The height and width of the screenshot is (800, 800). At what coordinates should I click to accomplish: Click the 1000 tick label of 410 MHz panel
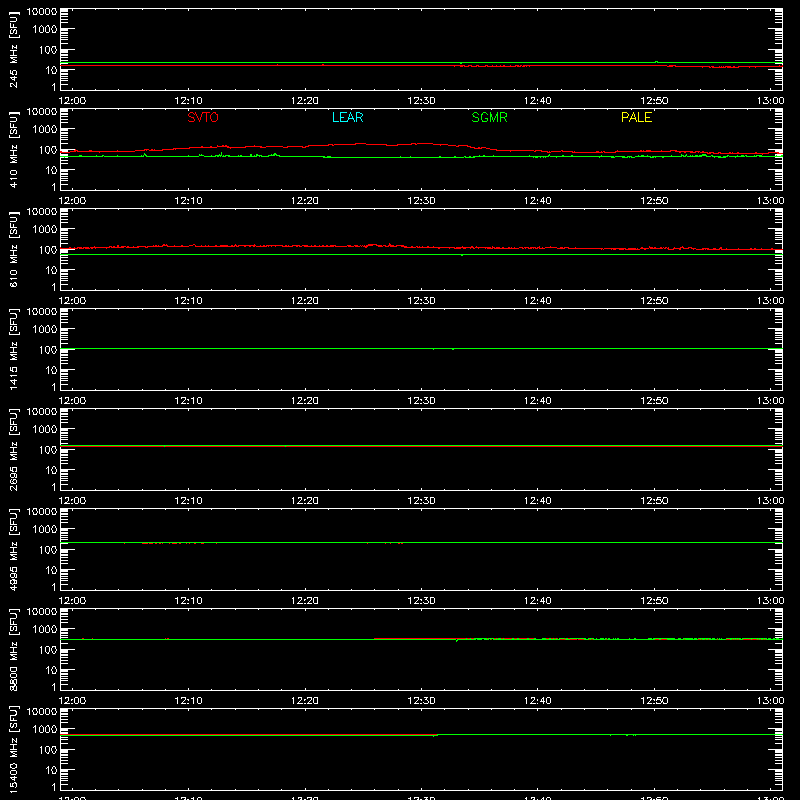45,130
